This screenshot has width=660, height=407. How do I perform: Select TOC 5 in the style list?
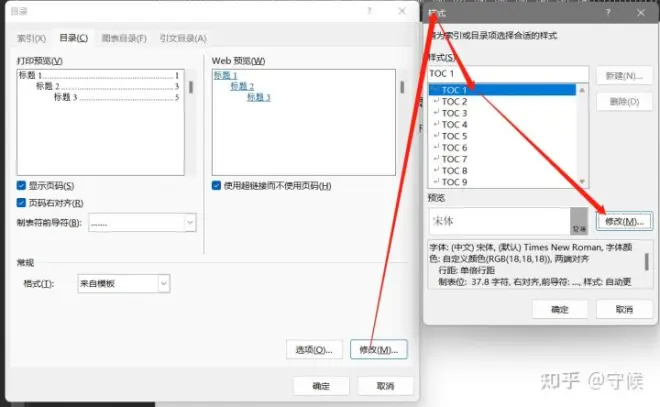[x=503, y=136]
